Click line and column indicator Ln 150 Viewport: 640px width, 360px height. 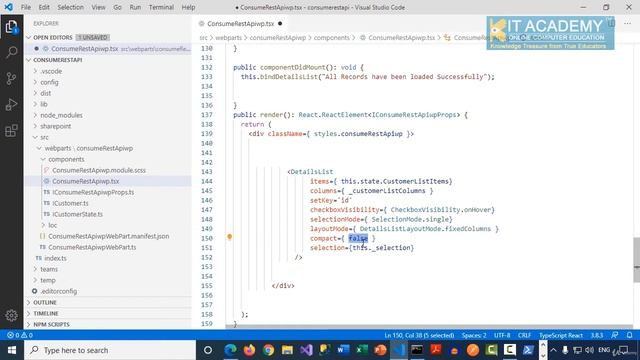tap(419, 335)
